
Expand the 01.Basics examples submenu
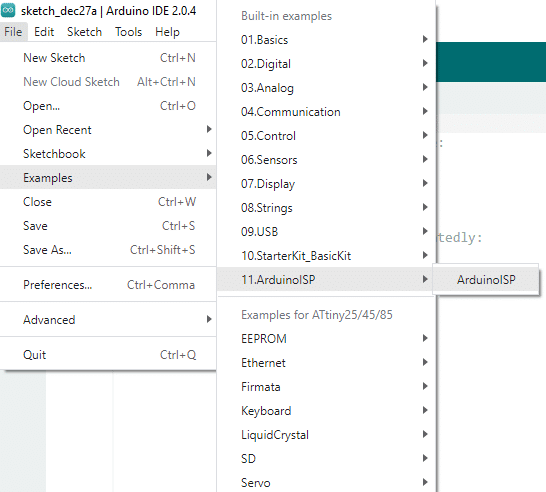pyautogui.click(x=326, y=40)
